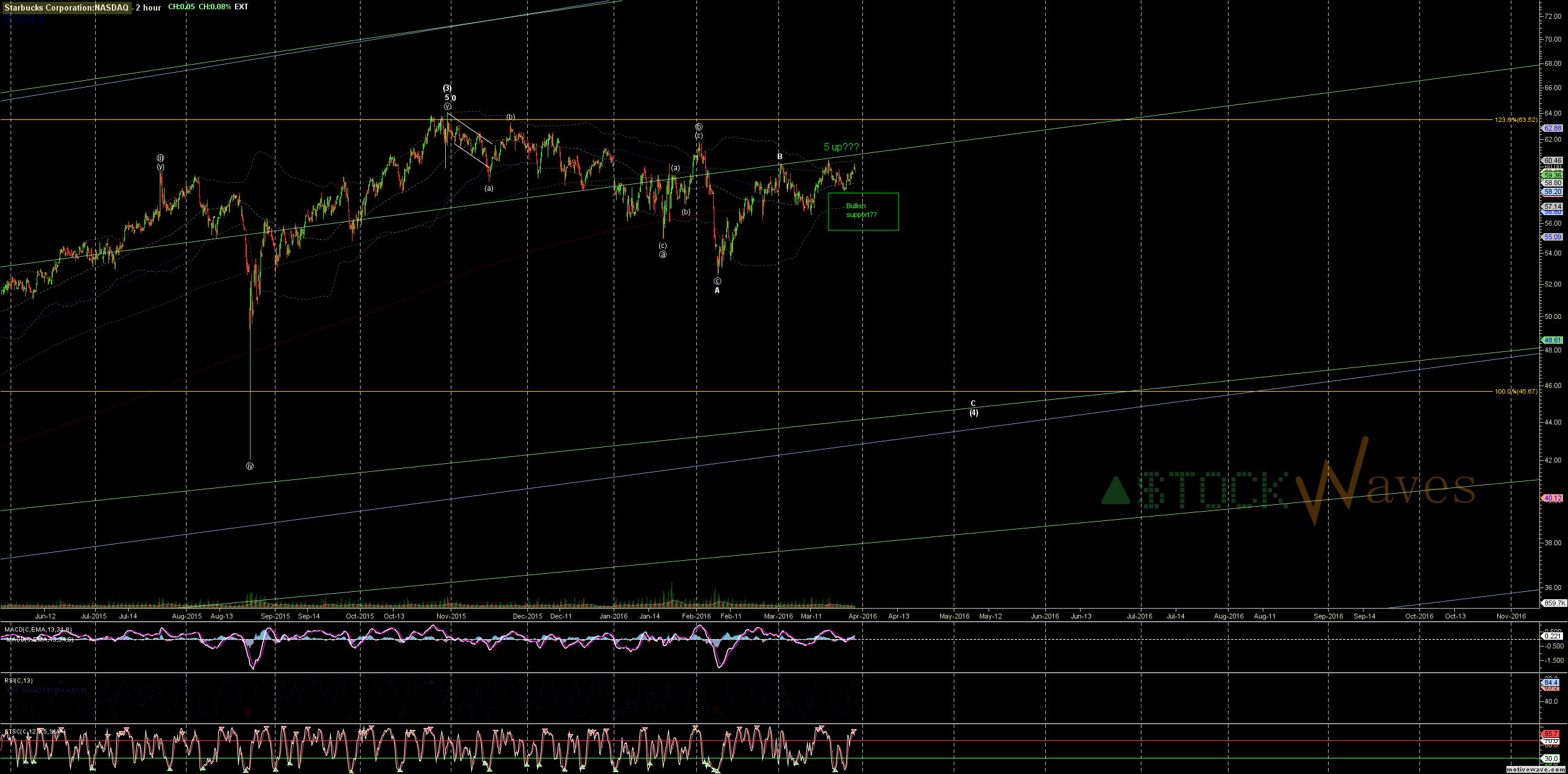Click the May-12 date on time axis
Viewport: 1568px width, 774px height.
[x=990, y=616]
